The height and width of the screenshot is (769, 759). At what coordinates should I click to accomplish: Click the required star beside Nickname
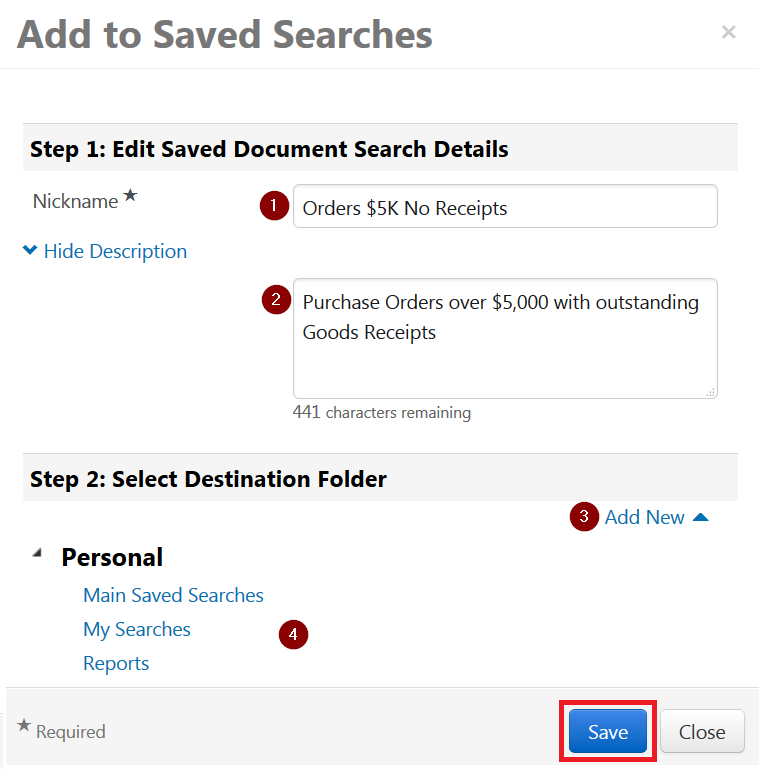[x=130, y=197]
